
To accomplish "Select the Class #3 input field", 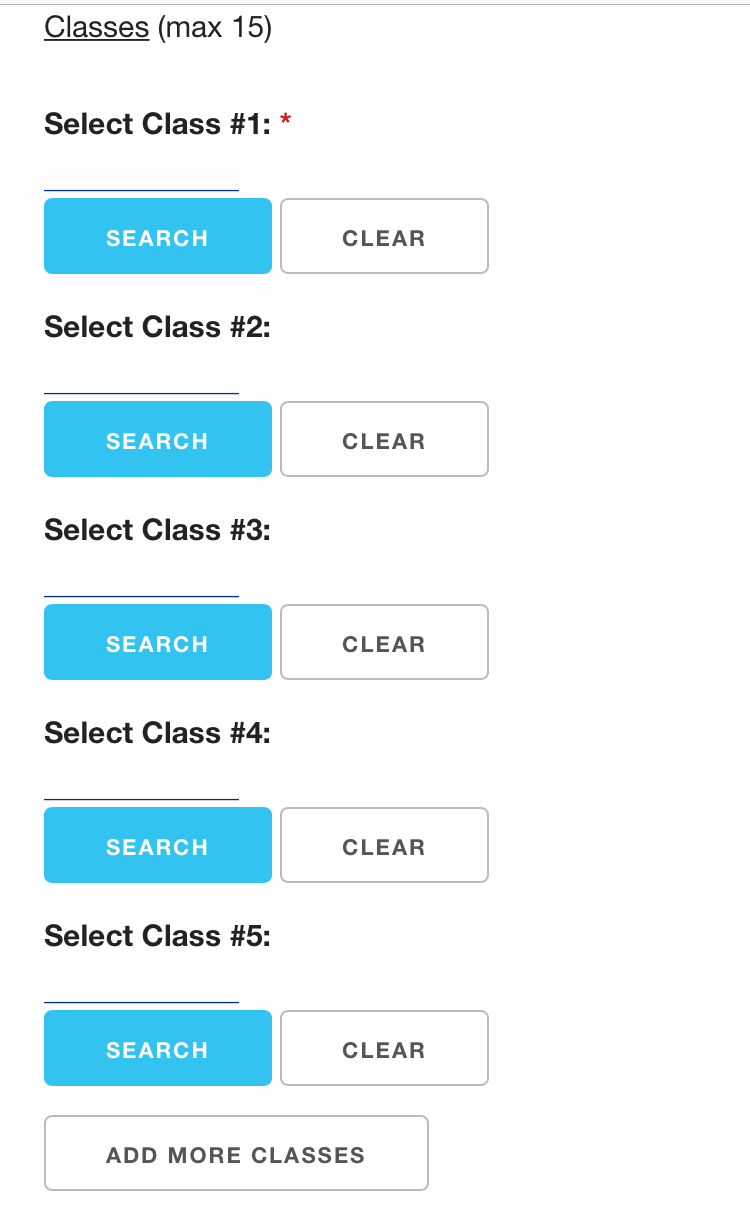I will 141,584.
